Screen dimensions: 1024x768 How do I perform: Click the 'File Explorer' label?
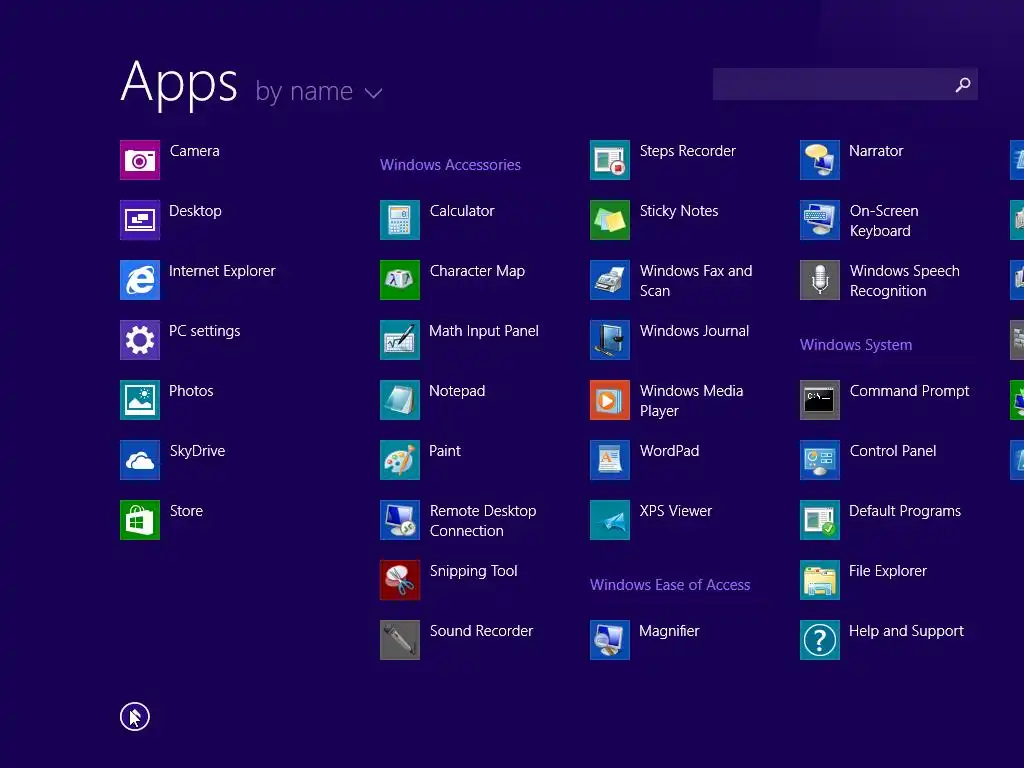(x=888, y=571)
